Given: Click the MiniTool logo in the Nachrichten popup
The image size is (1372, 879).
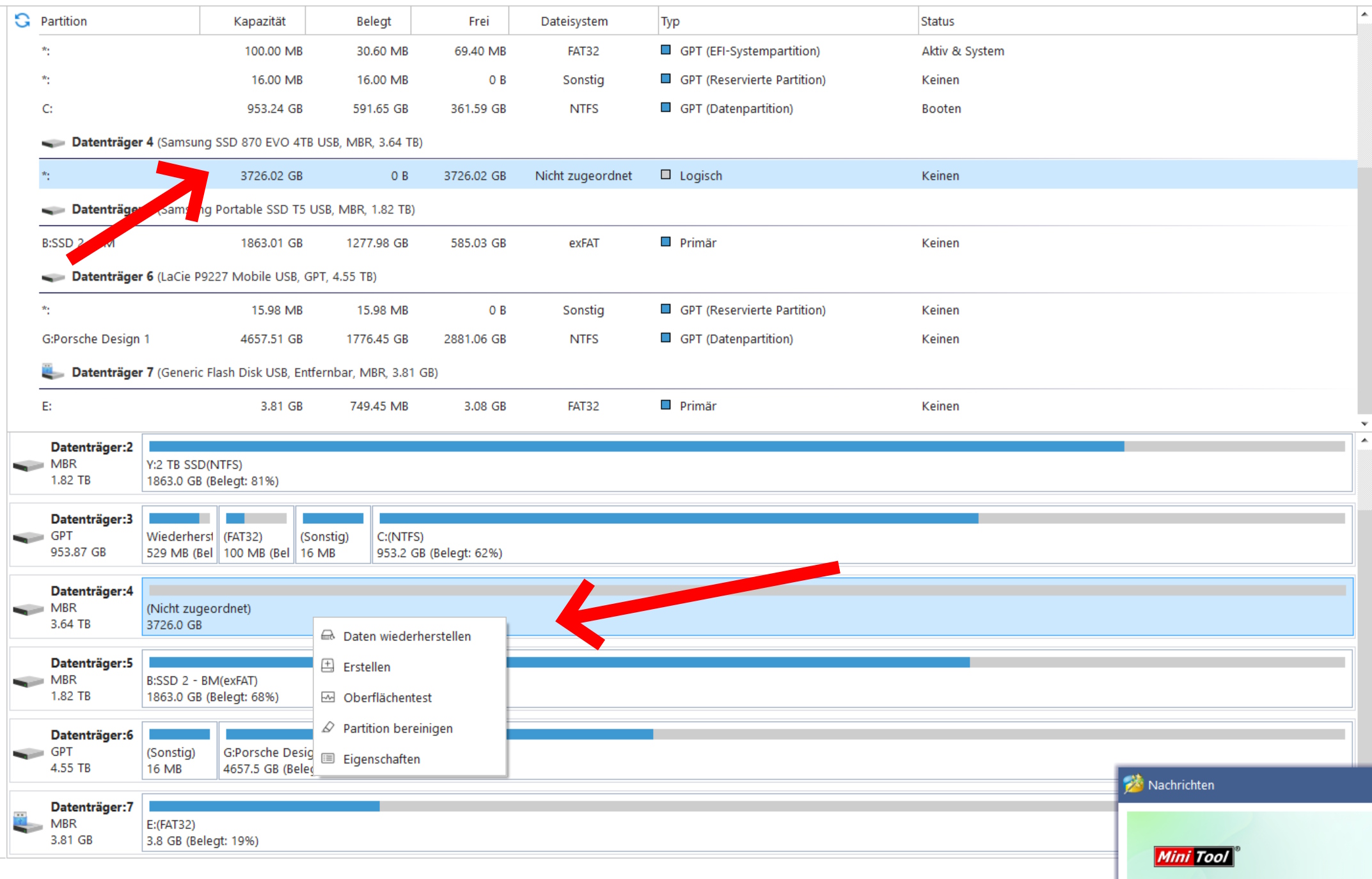Looking at the screenshot, I should point(1194,856).
